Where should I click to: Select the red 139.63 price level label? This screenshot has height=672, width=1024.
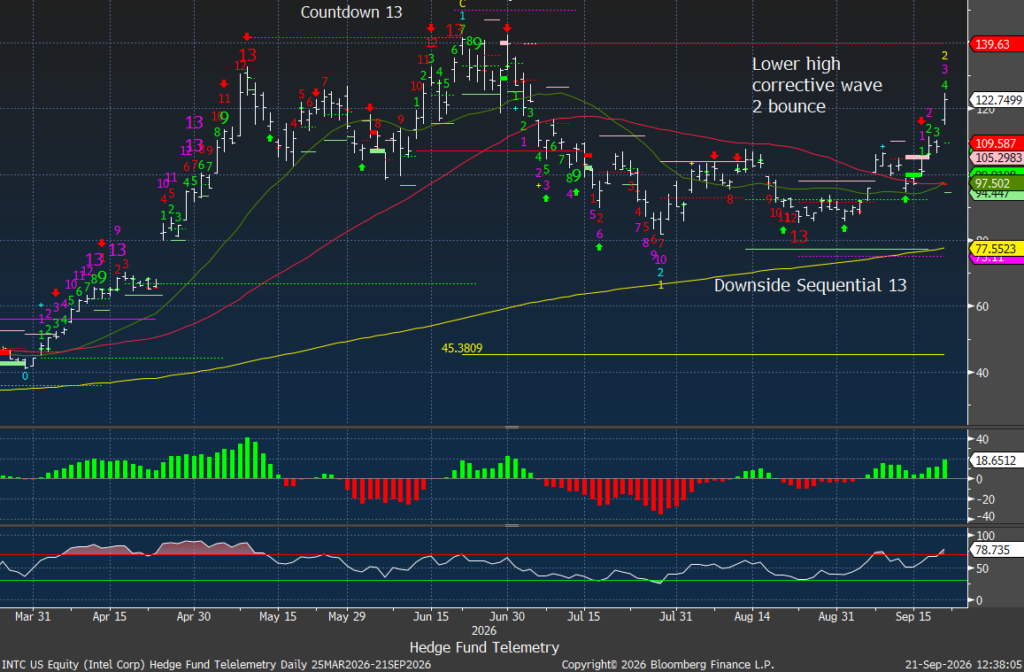point(993,44)
